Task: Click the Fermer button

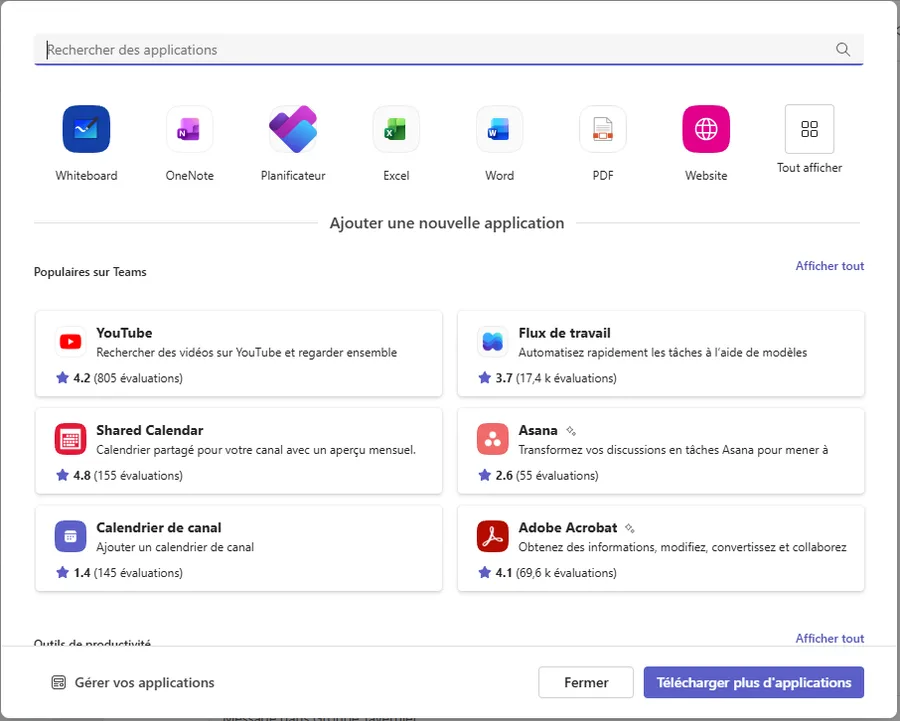Action: pos(586,683)
